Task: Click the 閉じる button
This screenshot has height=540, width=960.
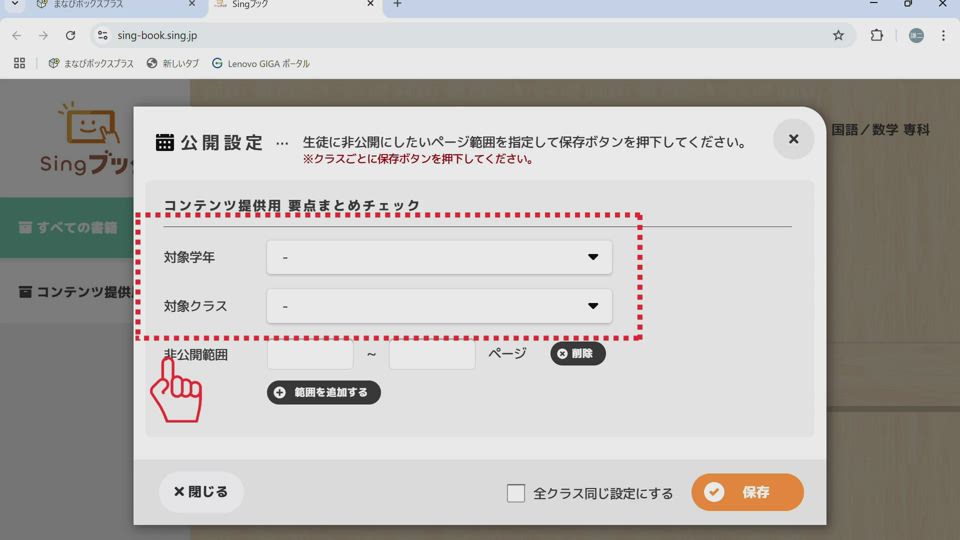Action: 201,492
